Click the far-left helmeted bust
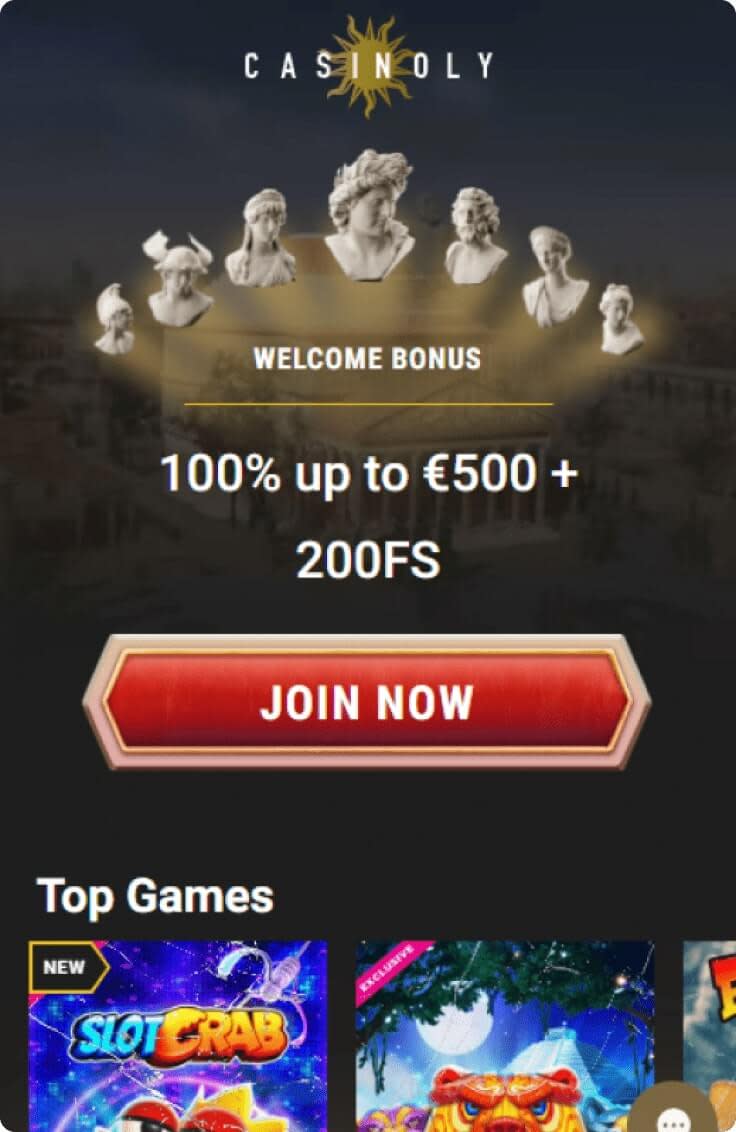 click(x=115, y=318)
